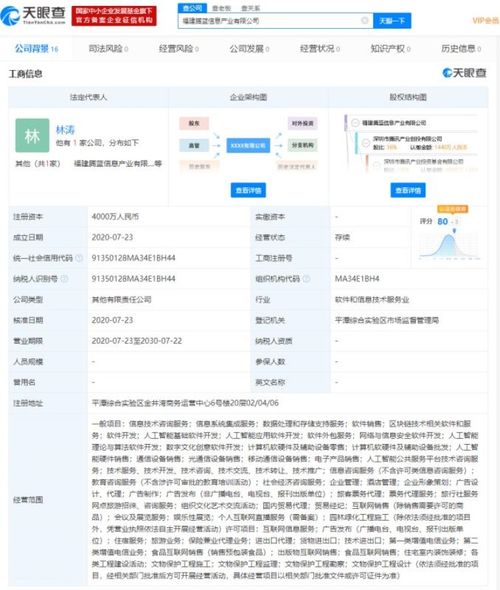This screenshot has width=500, height=590.
Task: Click help icon beside 统一社会信用代码
Action: 79,258
